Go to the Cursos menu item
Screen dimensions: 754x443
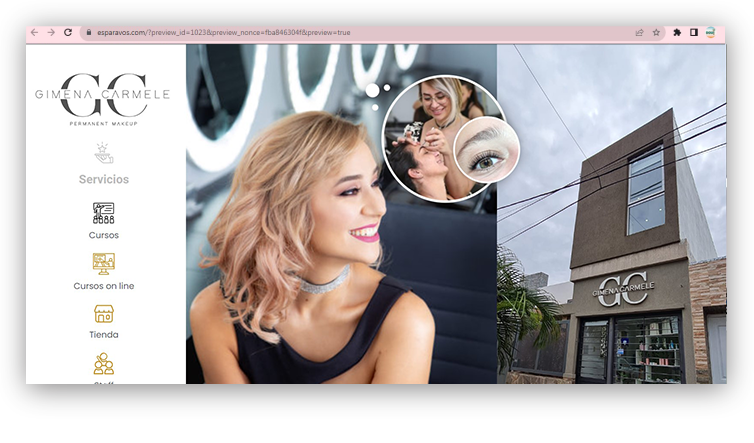coord(104,235)
